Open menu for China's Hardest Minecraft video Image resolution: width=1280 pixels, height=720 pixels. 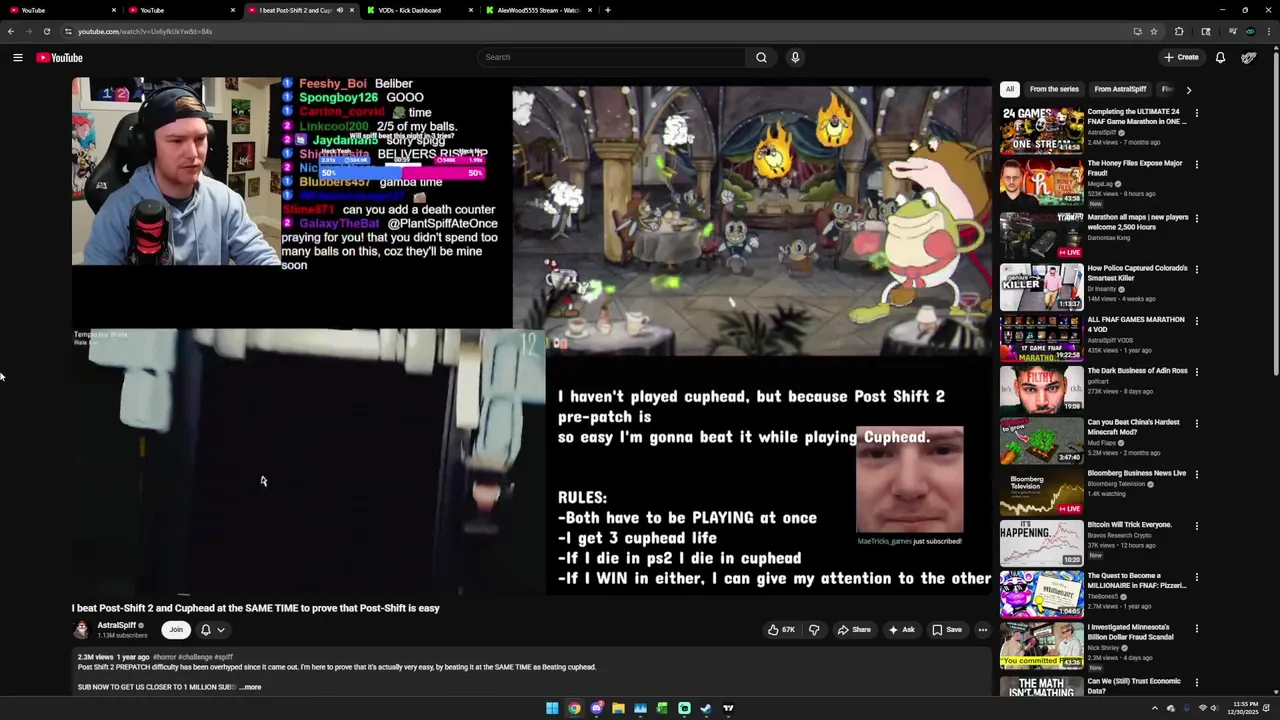click(1196, 423)
